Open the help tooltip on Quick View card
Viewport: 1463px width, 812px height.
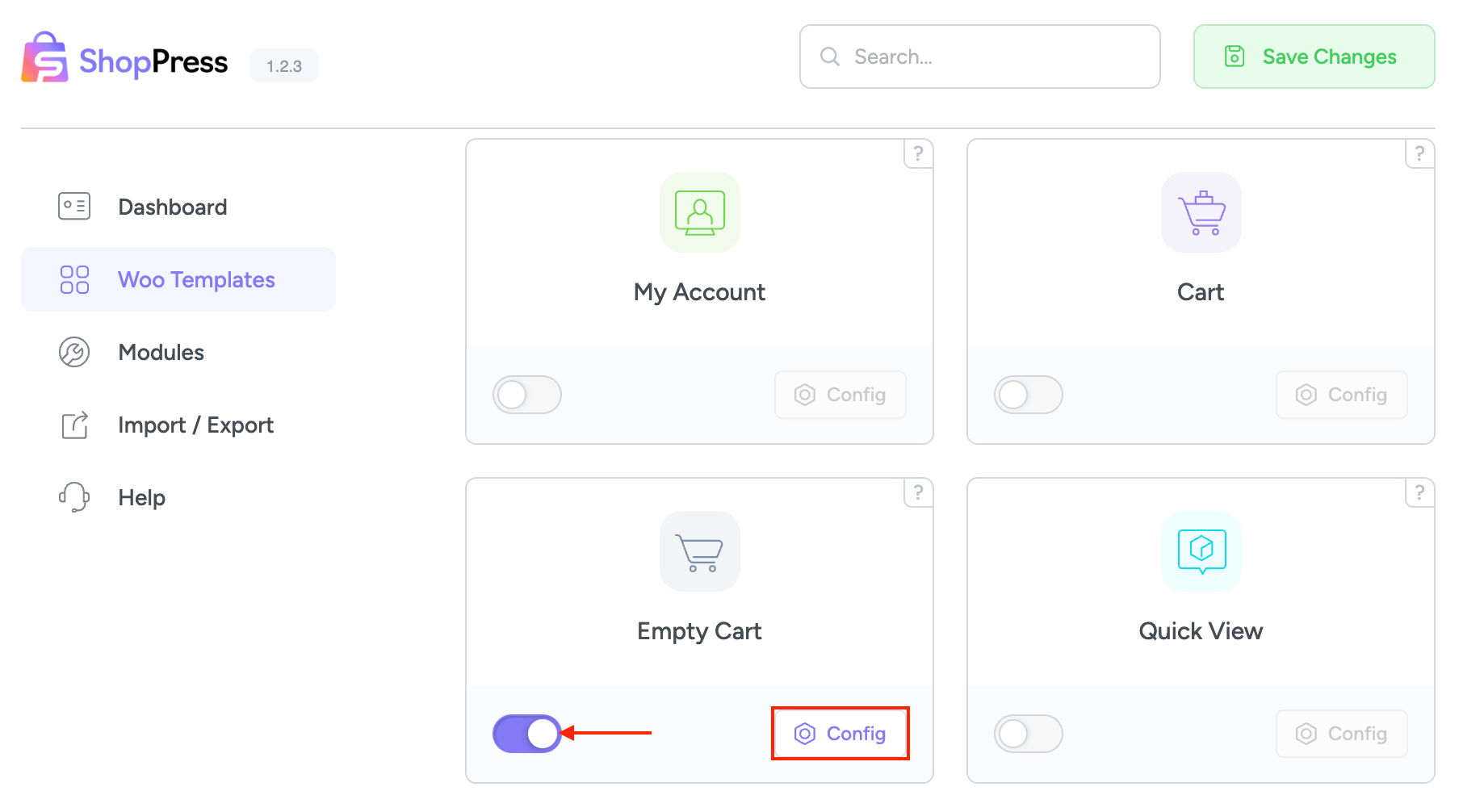1419,493
